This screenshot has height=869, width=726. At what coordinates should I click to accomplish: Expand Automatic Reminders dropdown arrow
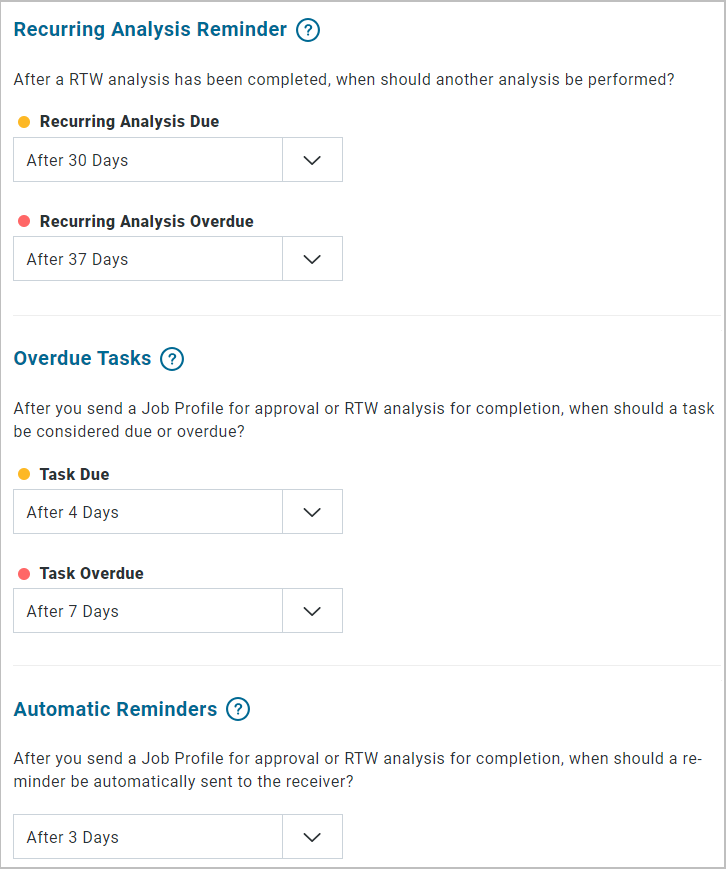(x=313, y=837)
